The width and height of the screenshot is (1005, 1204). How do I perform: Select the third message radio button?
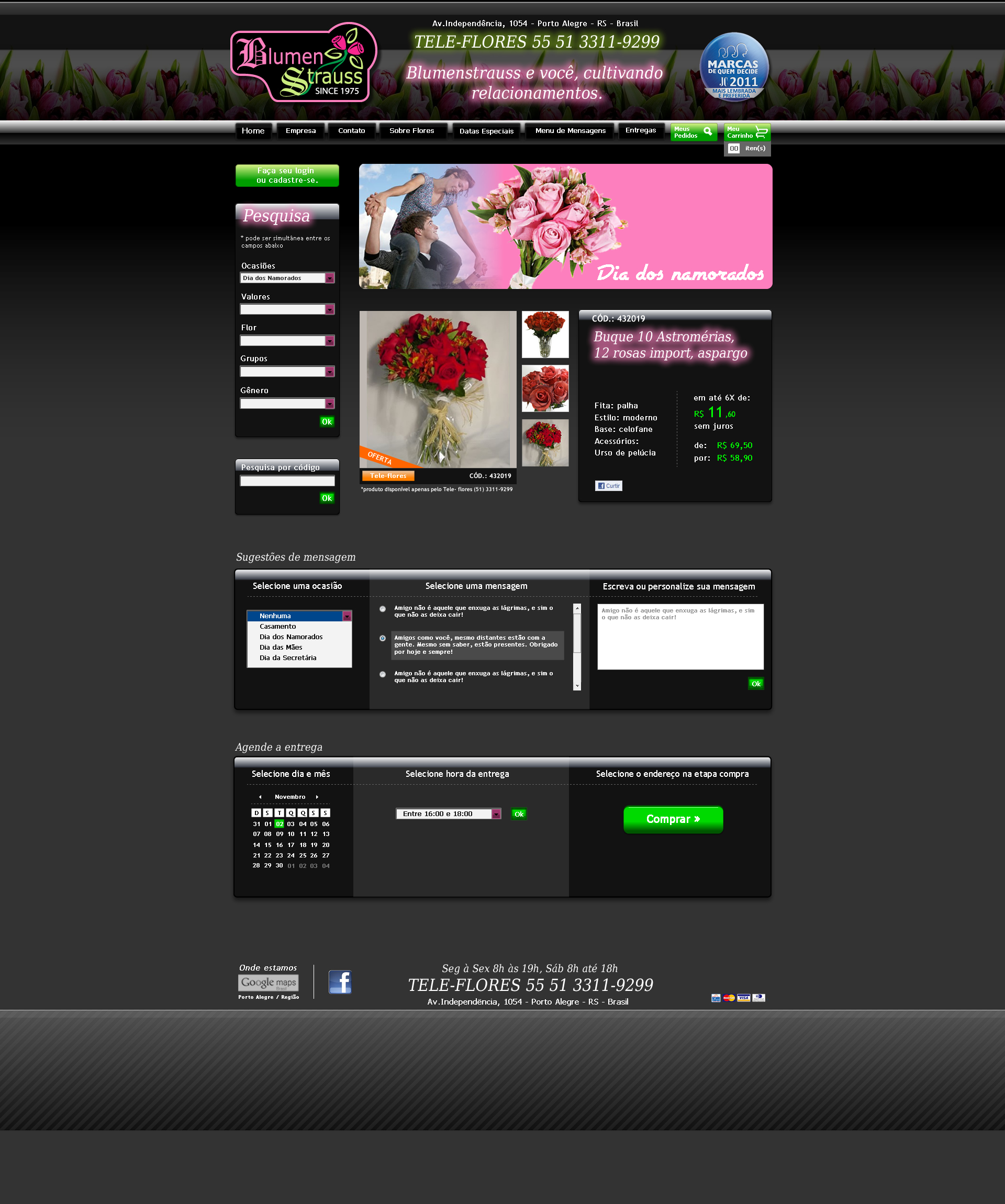(x=383, y=674)
